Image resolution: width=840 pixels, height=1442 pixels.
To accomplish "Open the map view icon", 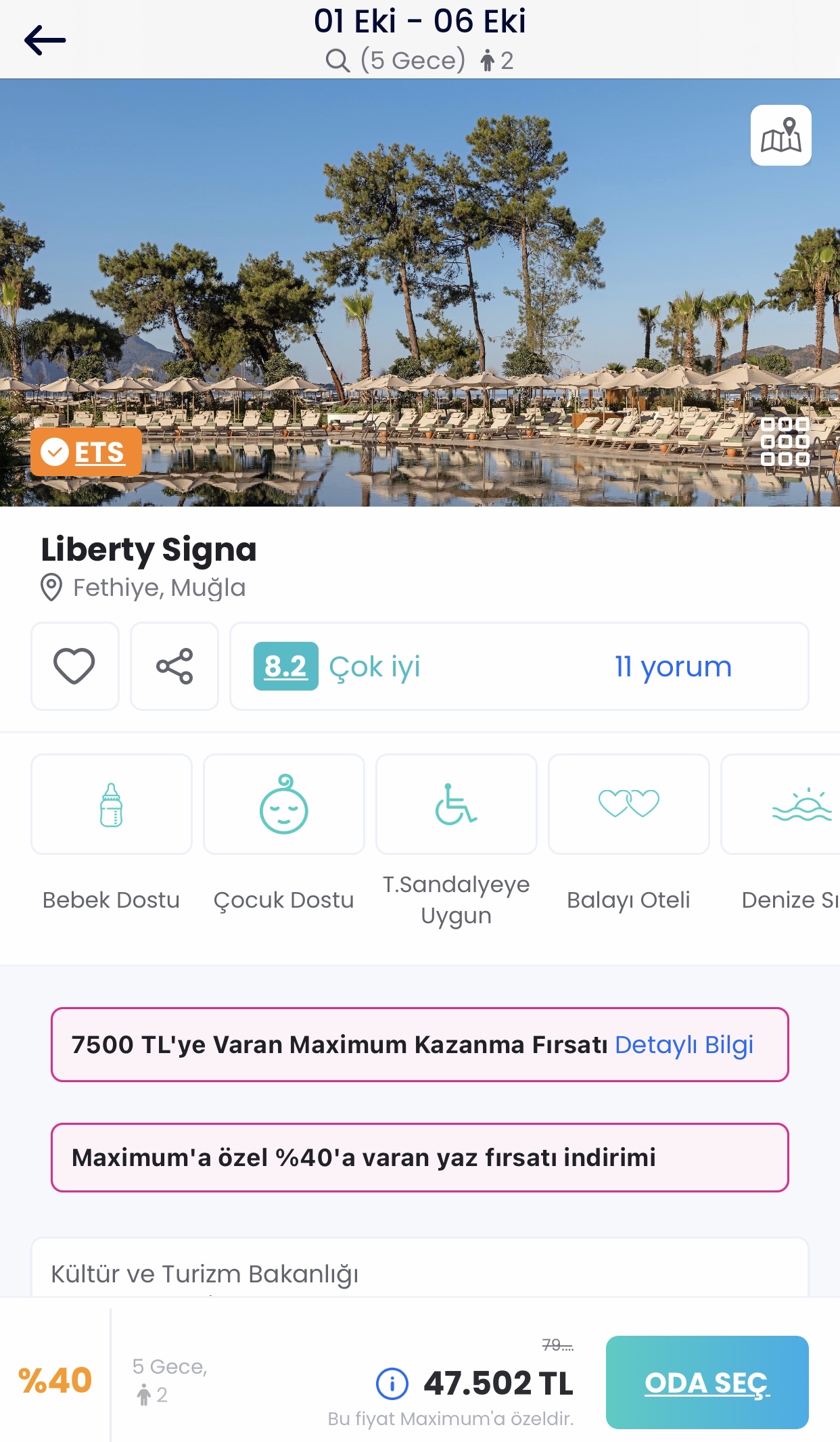I will [x=780, y=135].
